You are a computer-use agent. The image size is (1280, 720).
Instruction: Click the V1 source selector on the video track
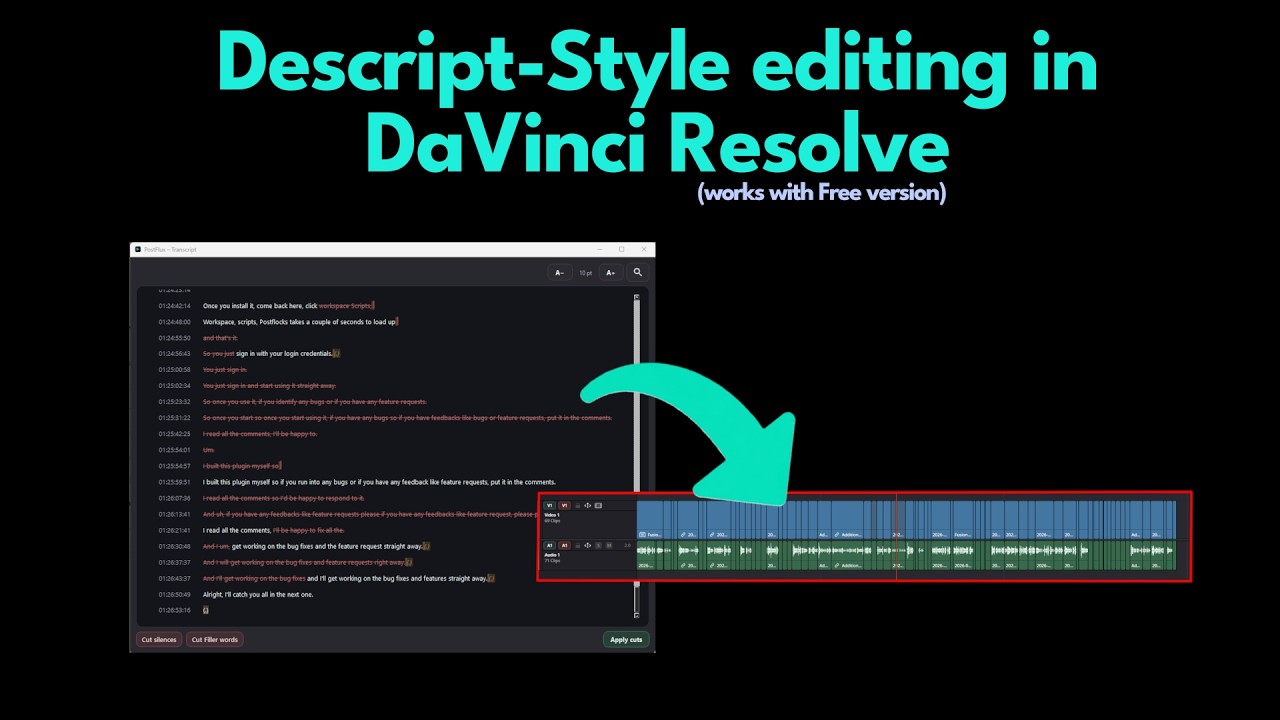click(549, 506)
